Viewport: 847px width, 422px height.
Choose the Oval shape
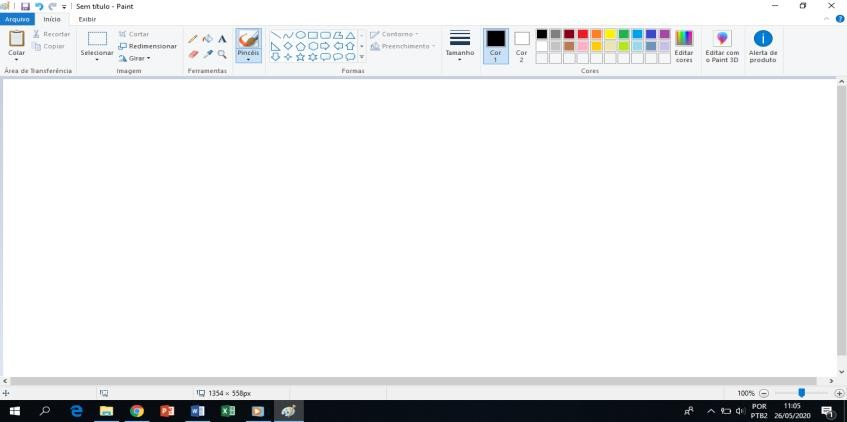tap(300, 35)
